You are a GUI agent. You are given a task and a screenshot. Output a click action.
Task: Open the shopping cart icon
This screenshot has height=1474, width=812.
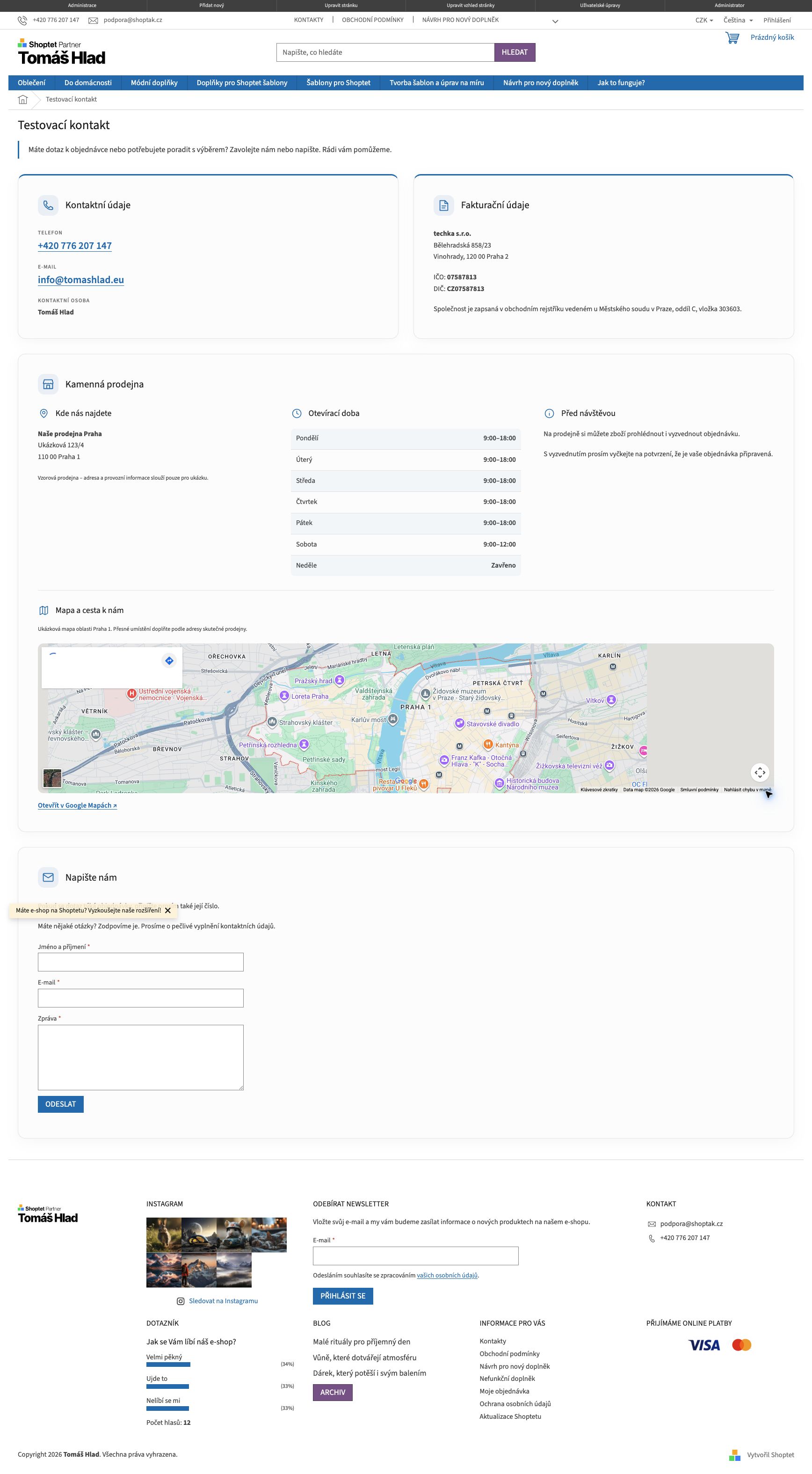(732, 38)
